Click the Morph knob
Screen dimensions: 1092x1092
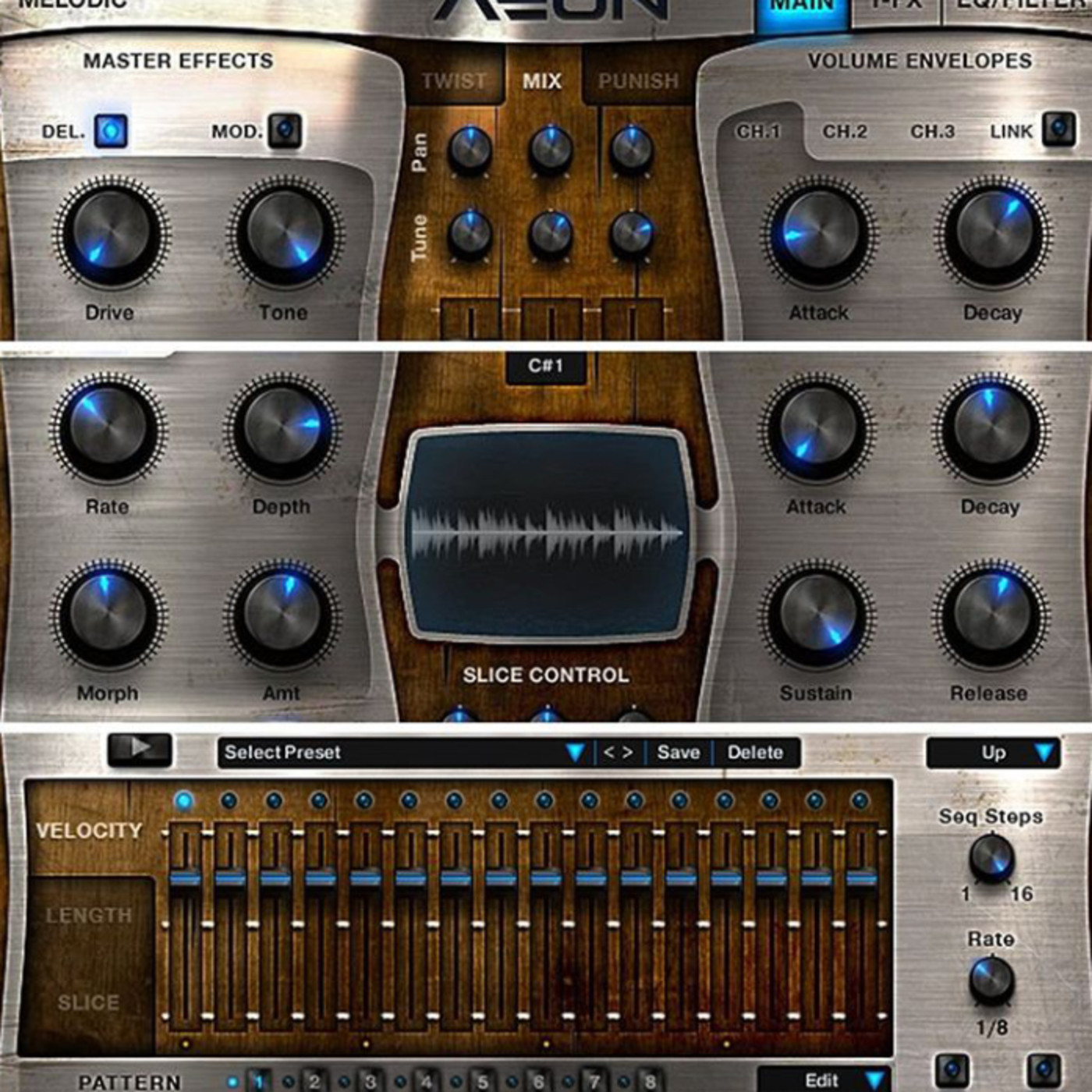click(x=108, y=615)
